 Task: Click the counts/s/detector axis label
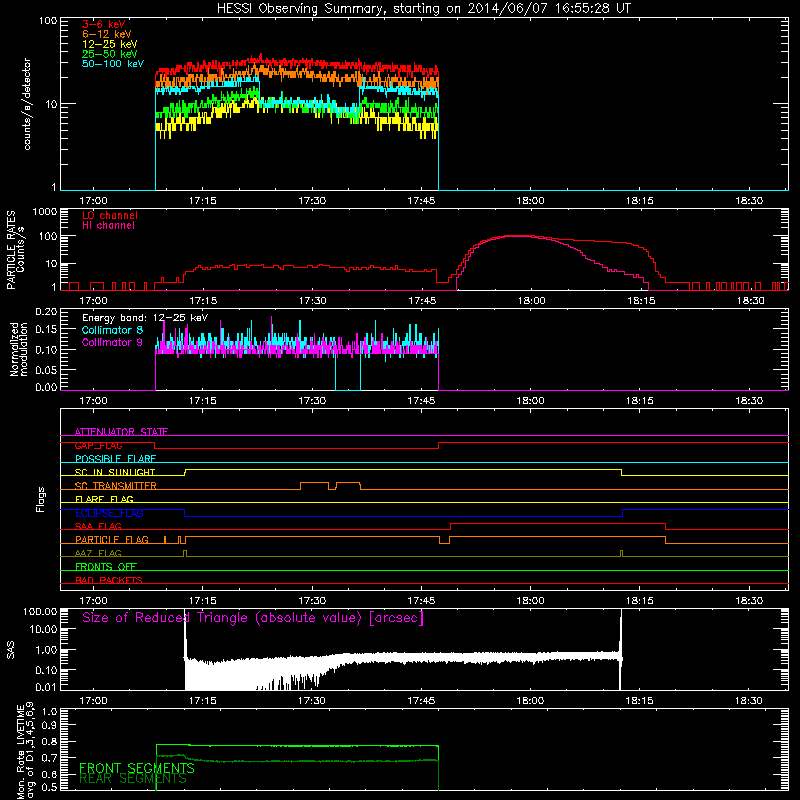[x=27, y=104]
